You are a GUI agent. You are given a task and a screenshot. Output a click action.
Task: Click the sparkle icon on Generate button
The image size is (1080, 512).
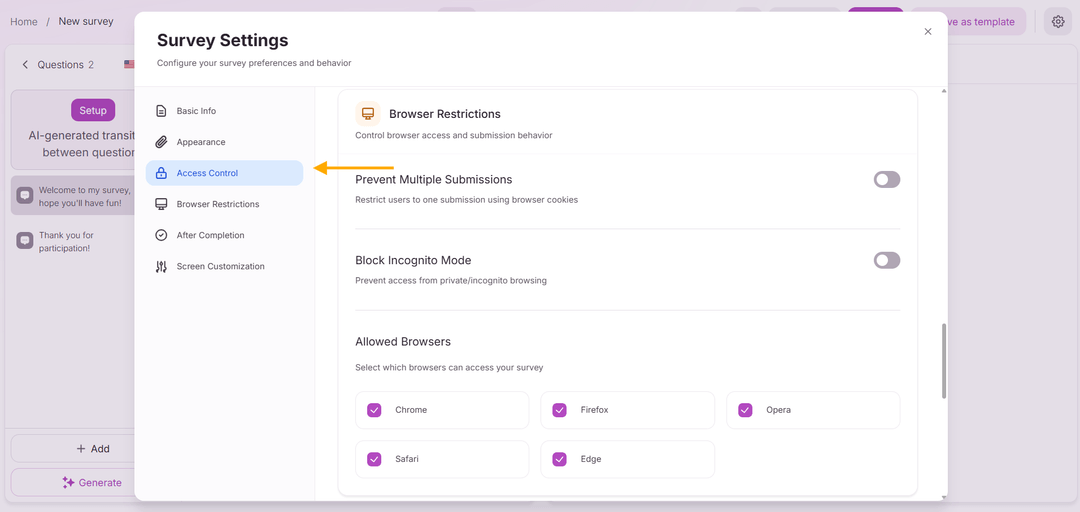(68, 482)
